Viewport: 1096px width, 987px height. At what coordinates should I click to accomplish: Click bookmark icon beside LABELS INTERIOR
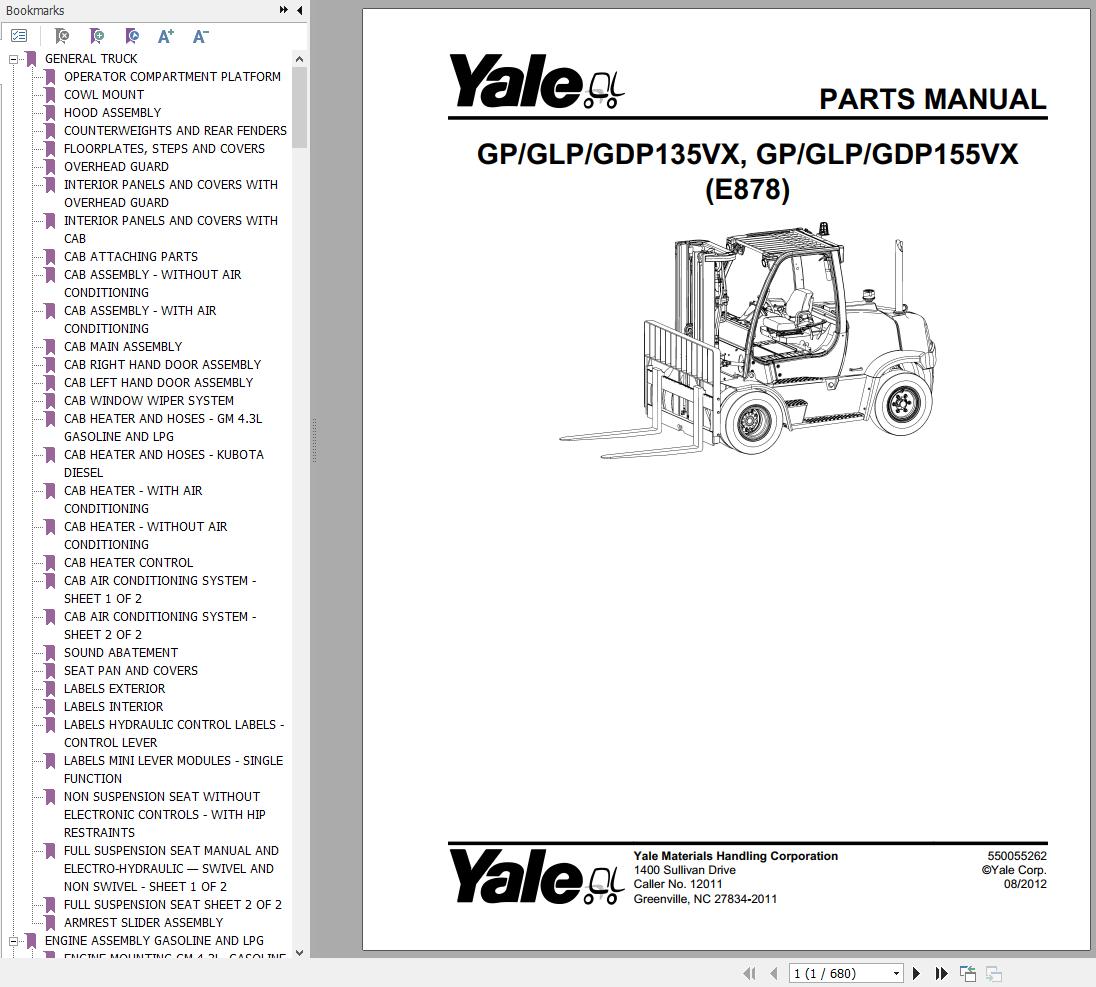pos(50,707)
